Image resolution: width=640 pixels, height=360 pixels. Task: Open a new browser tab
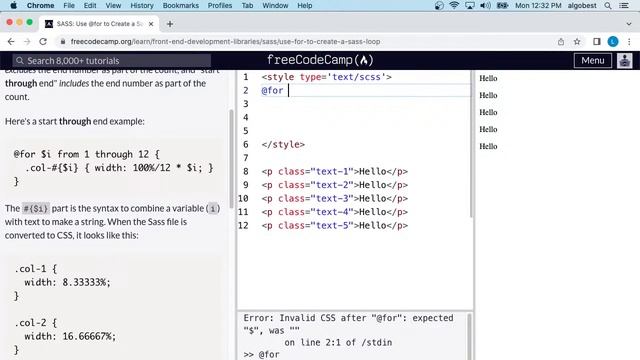(x=170, y=24)
